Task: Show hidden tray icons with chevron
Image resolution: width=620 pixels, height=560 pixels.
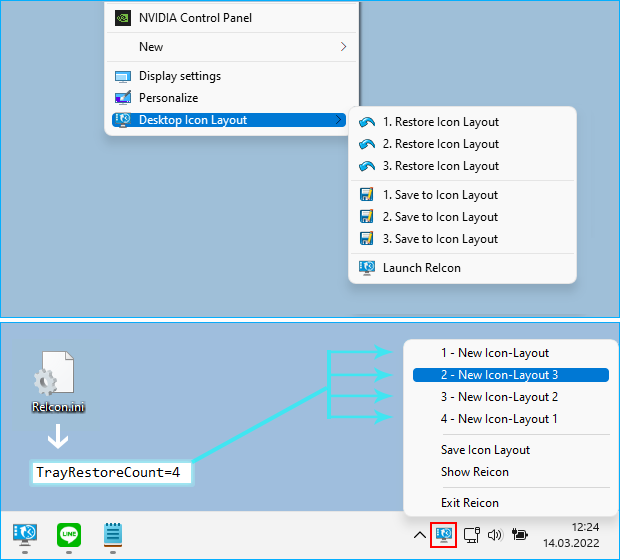Action: click(419, 534)
